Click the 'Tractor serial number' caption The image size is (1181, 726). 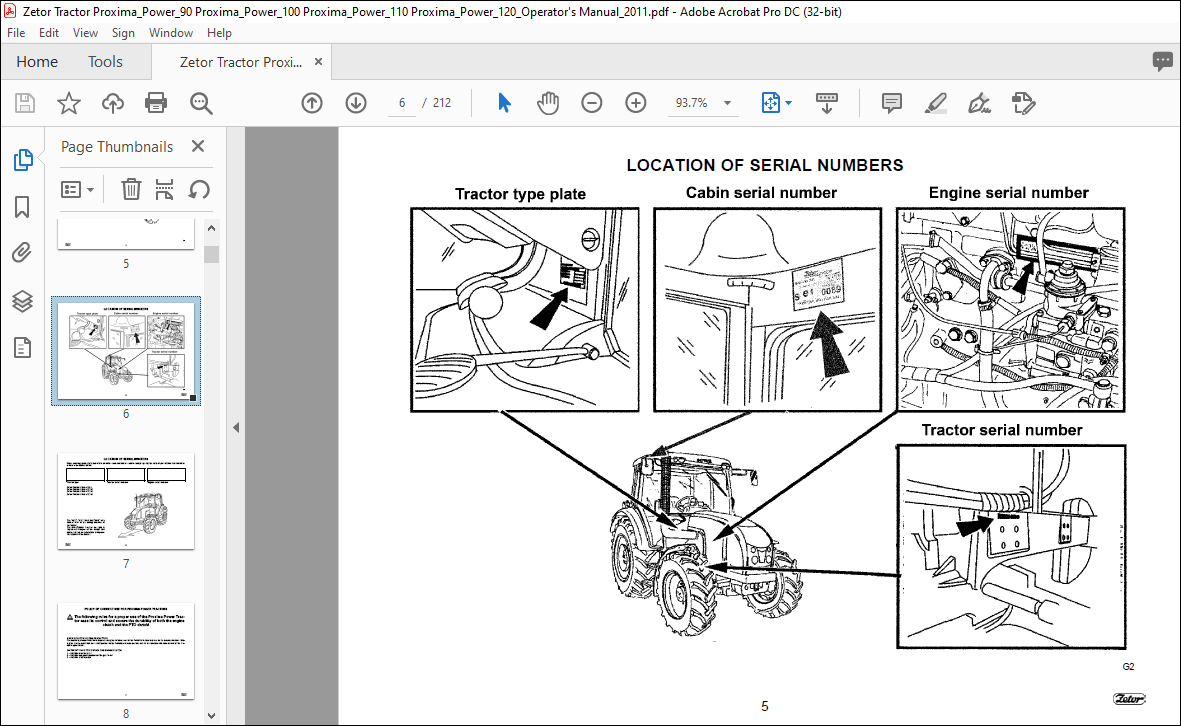coord(1002,430)
